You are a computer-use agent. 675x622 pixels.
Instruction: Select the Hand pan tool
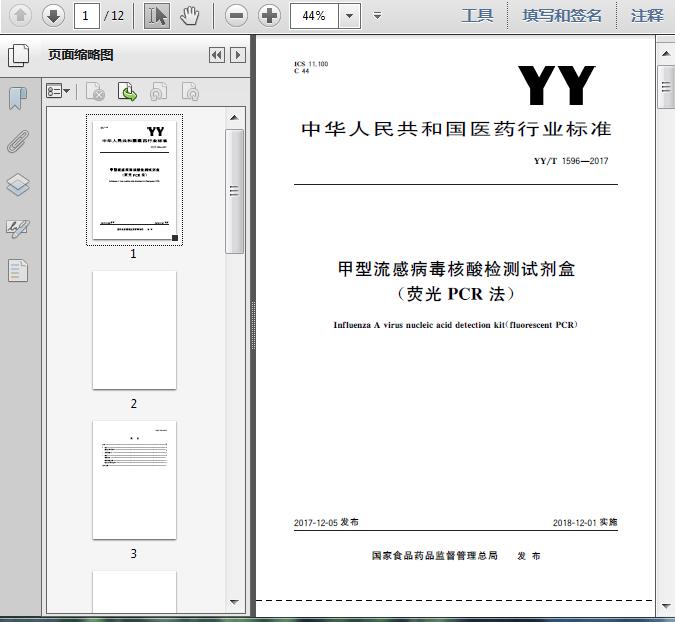[190, 15]
